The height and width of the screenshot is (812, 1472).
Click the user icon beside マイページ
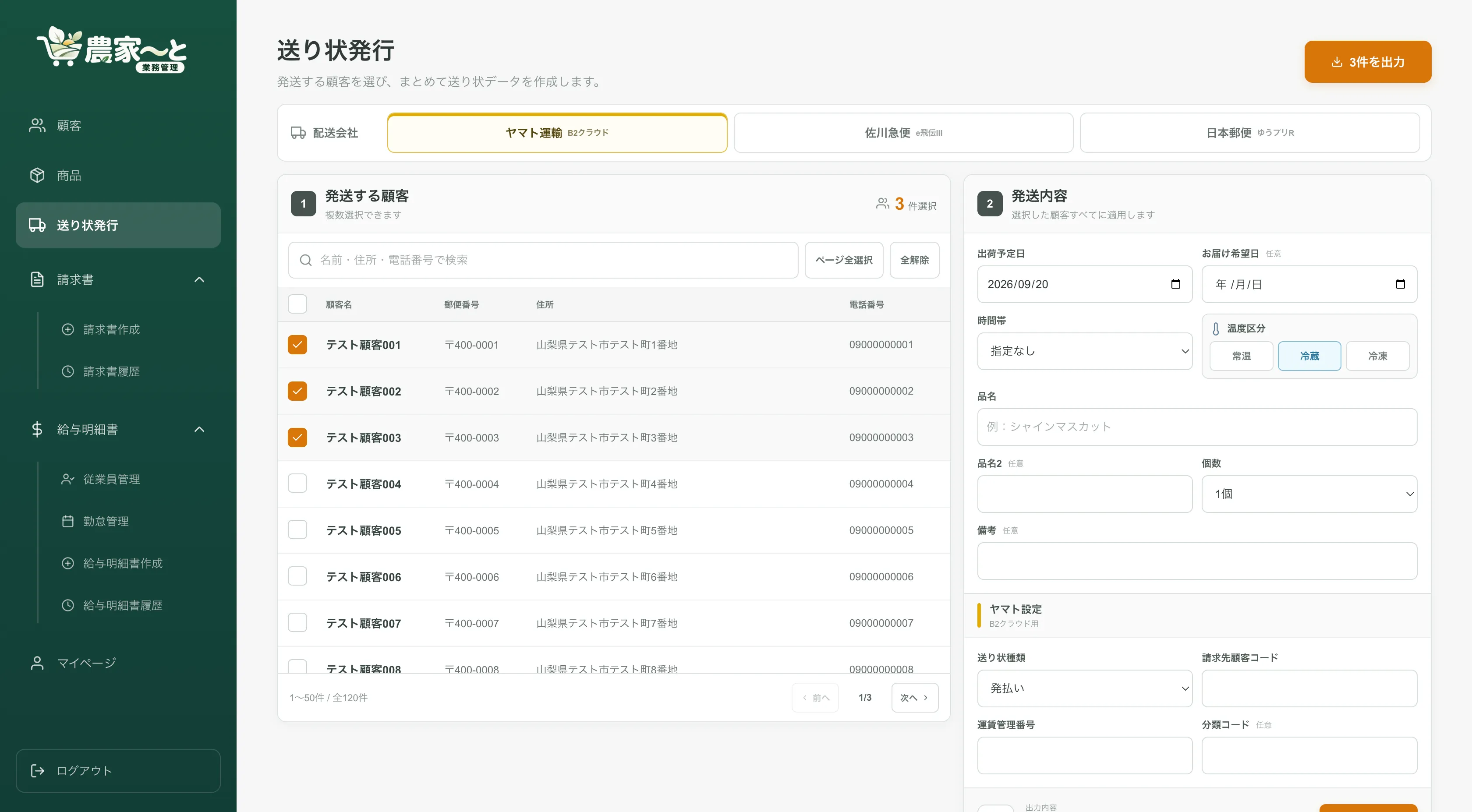tap(37, 663)
